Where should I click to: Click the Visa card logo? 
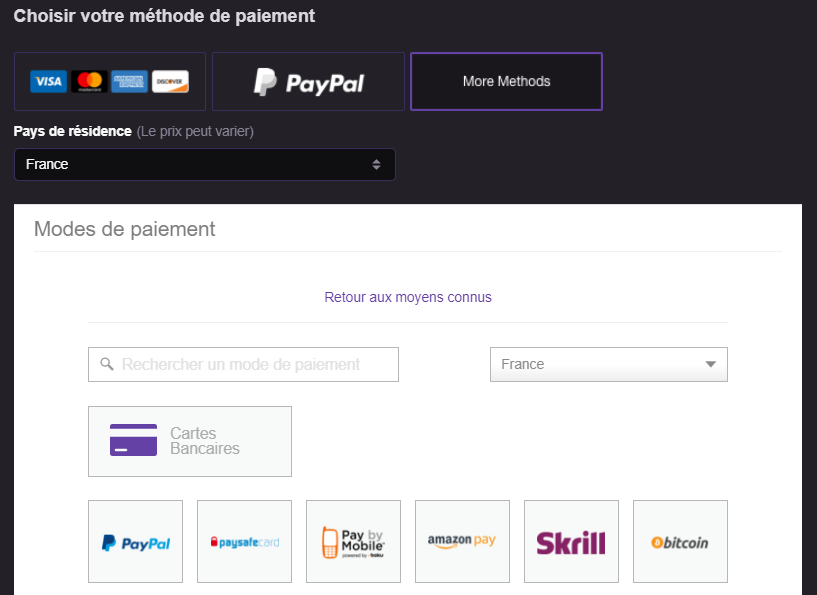(x=48, y=81)
